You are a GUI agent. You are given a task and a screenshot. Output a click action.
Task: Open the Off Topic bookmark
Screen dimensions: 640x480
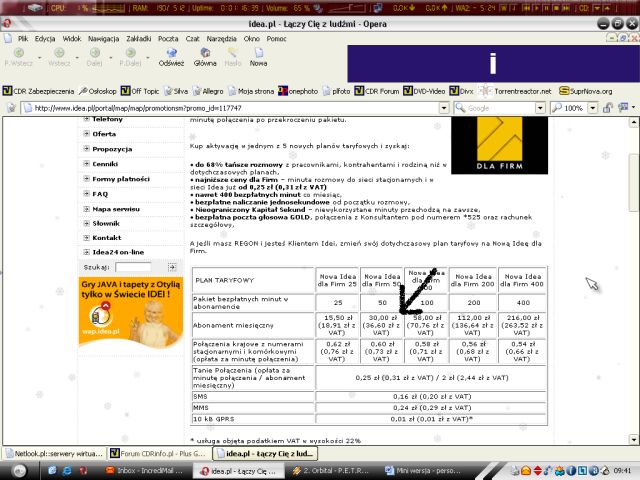140,91
